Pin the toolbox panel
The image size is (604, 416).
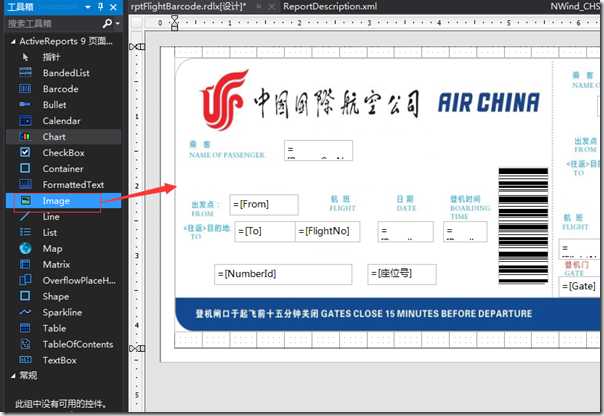point(101,7)
